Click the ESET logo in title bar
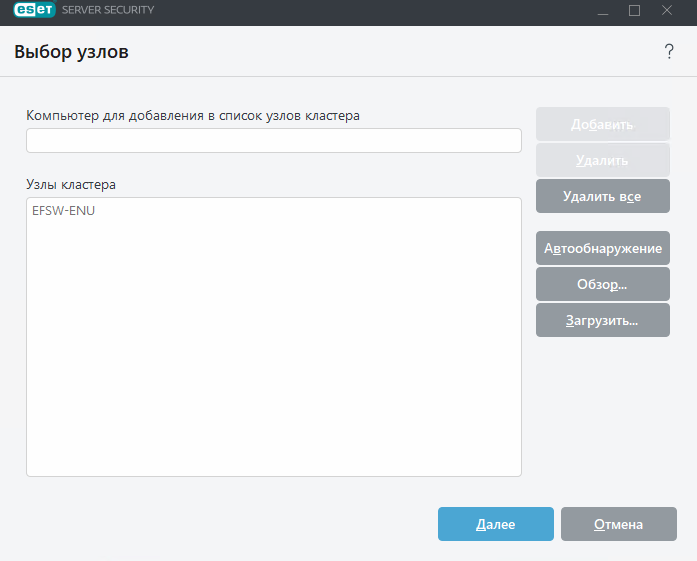697x561 pixels. click(x=34, y=10)
